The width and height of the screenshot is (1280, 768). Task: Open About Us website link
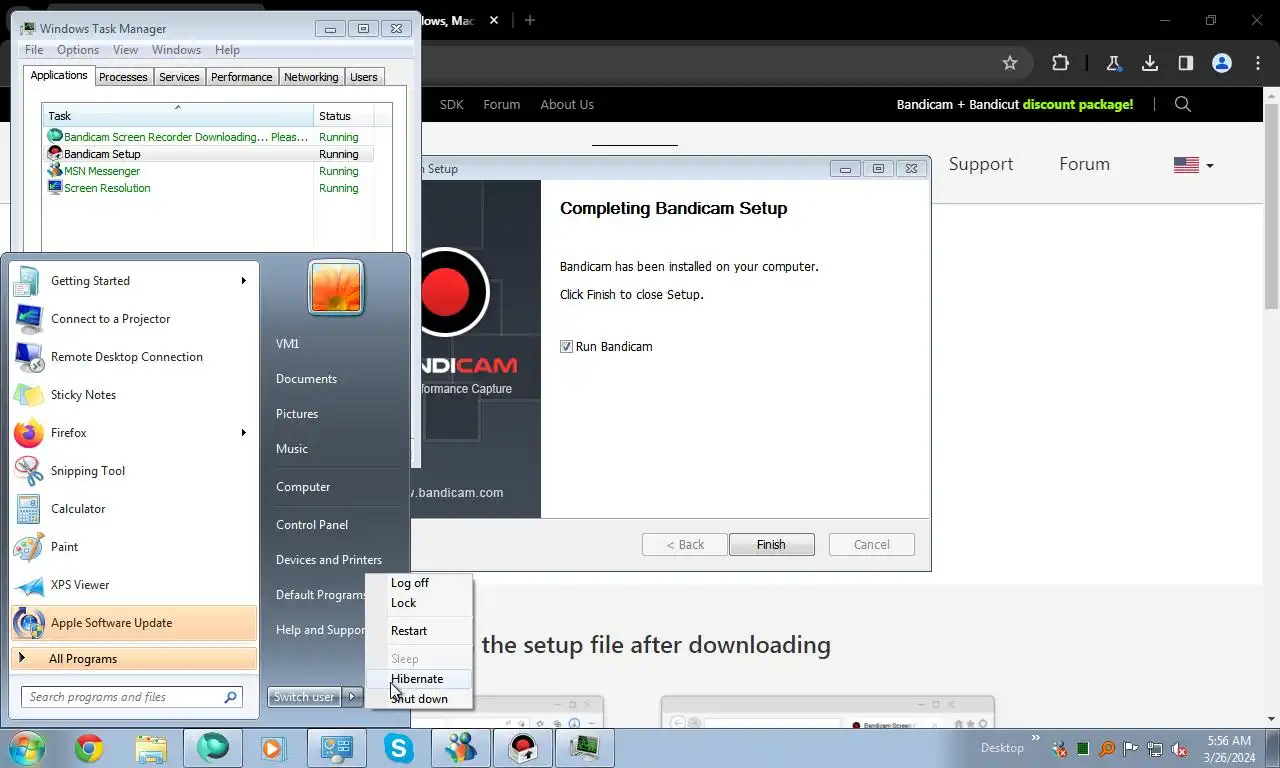tap(567, 104)
